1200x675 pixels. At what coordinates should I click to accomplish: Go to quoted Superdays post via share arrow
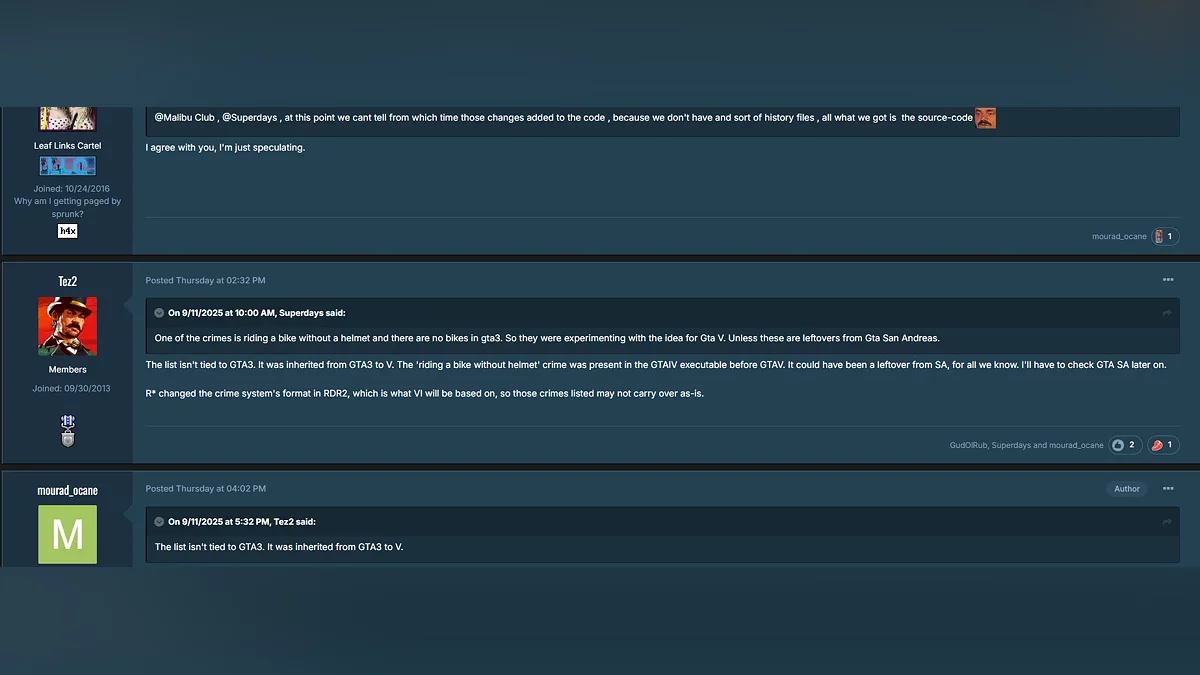1166,313
